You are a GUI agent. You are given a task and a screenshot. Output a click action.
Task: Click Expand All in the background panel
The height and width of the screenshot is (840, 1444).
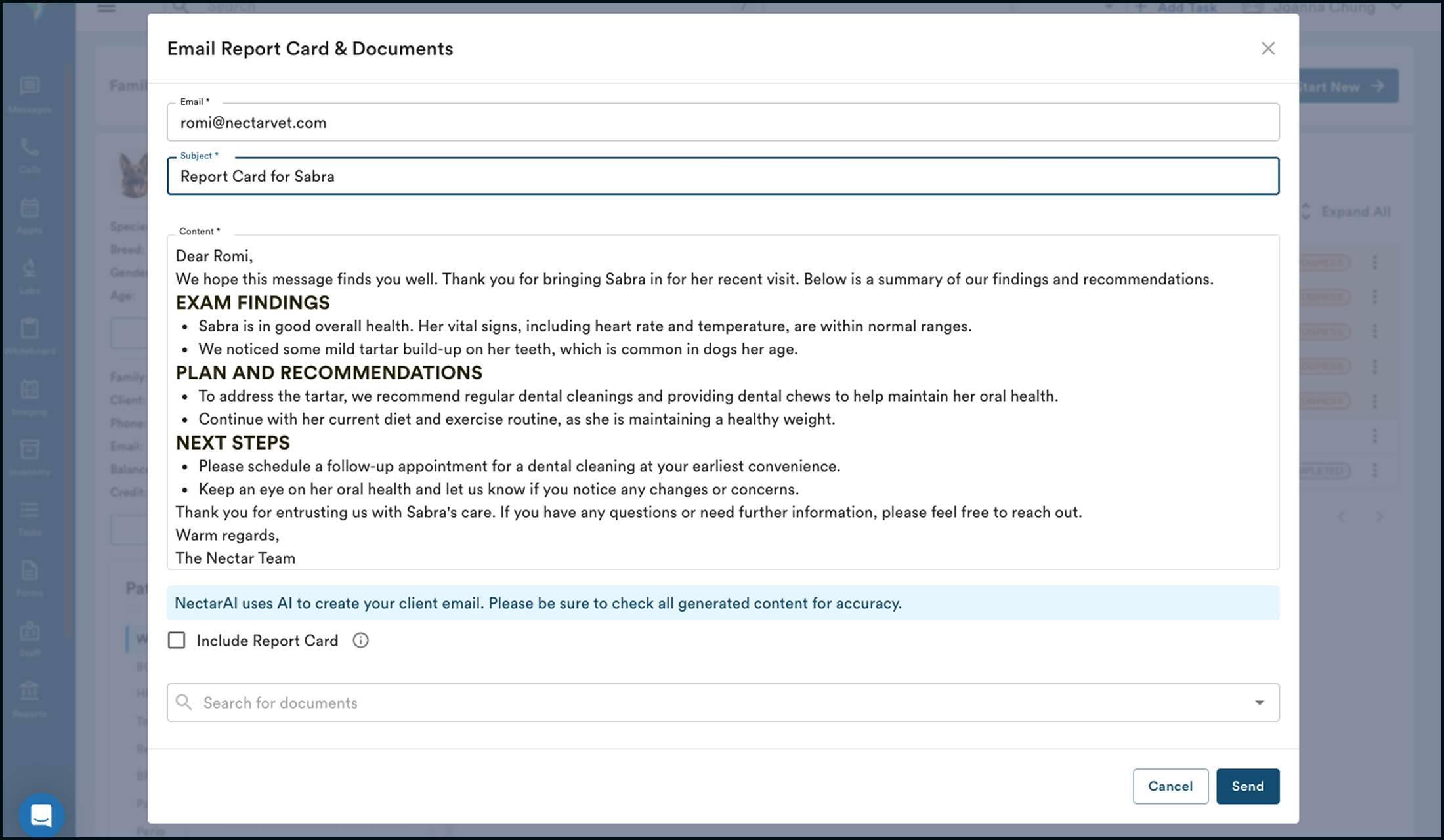point(1355,211)
